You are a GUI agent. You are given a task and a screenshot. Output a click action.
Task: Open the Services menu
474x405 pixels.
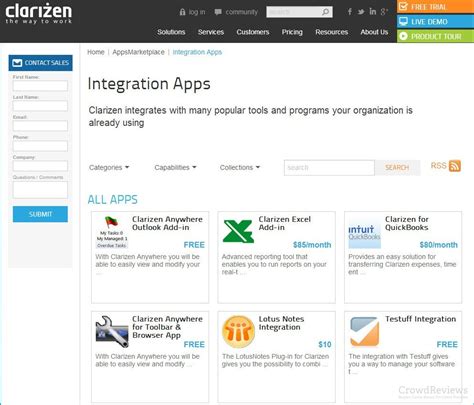211,32
